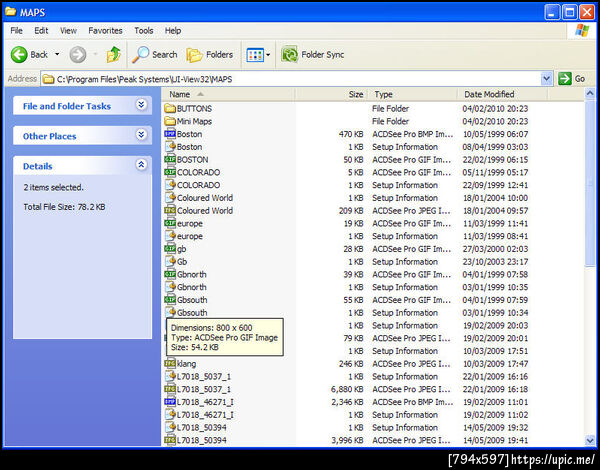The width and height of the screenshot is (600, 470).
Task: Select the BOSTON GIF image icon
Action: pos(170,159)
